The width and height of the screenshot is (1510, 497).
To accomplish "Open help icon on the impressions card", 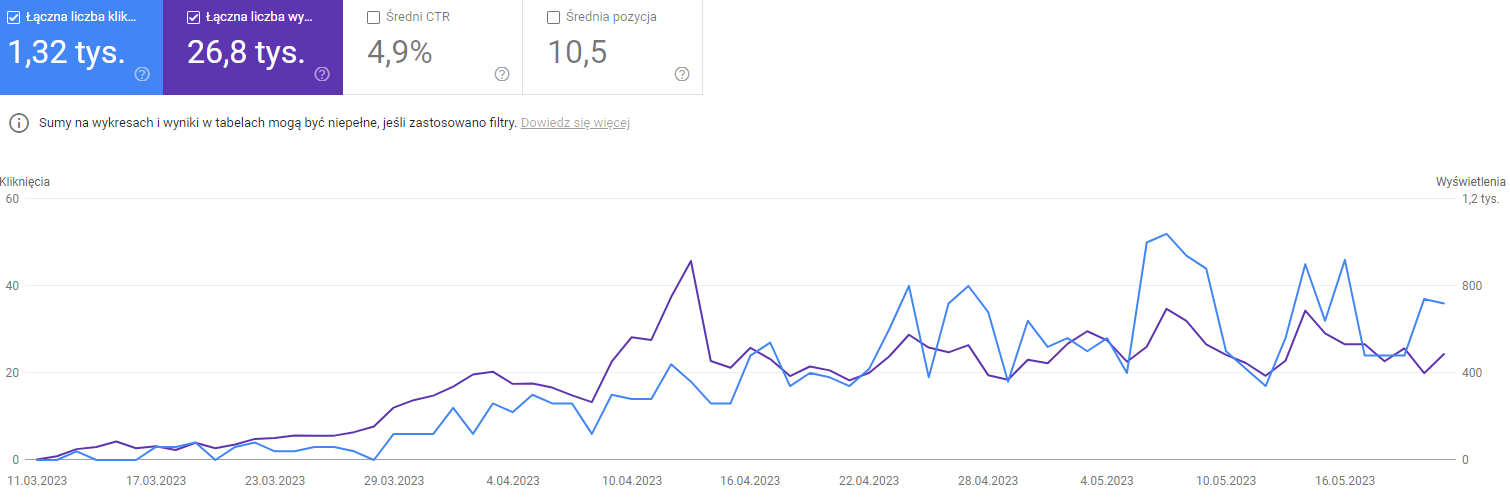I will (322, 74).
